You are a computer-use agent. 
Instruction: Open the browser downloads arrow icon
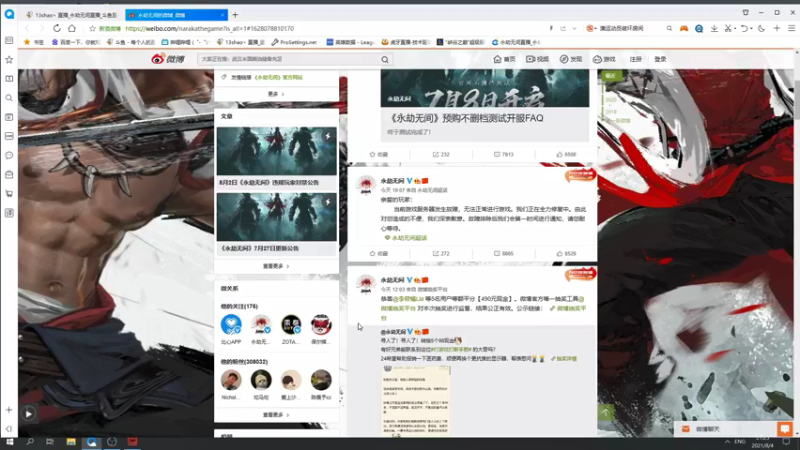[x=714, y=29]
